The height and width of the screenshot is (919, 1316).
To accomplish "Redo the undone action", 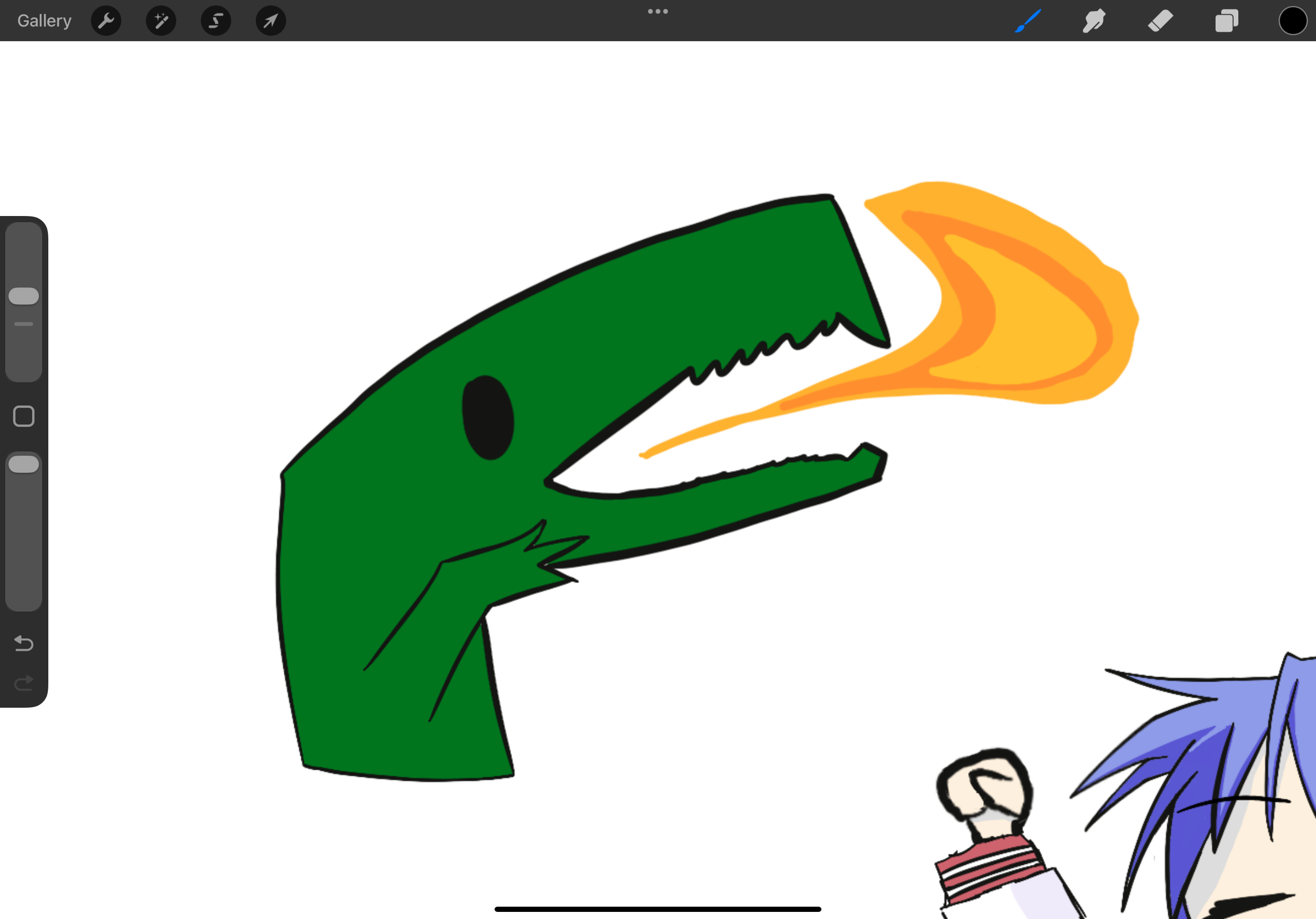I will (x=24, y=683).
